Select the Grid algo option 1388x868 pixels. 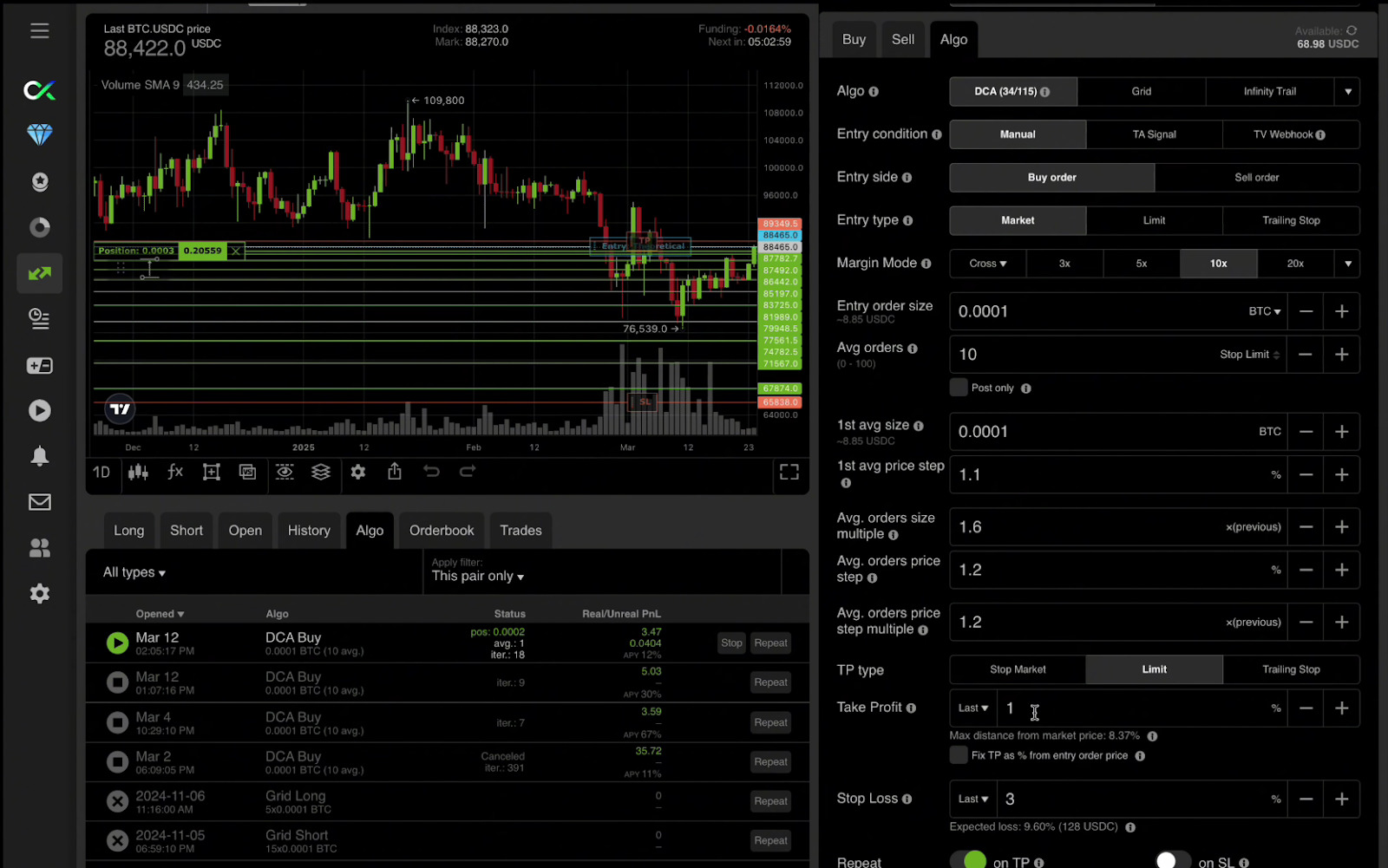coord(1141,92)
